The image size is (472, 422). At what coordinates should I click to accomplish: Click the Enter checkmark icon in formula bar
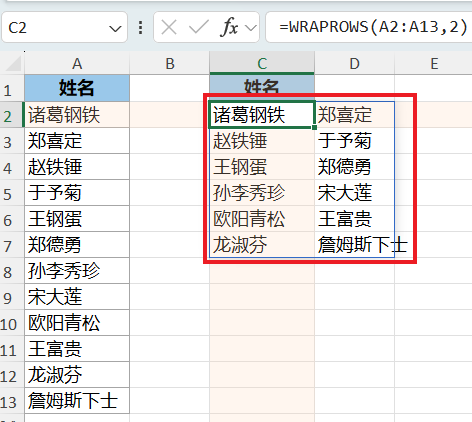(198, 27)
